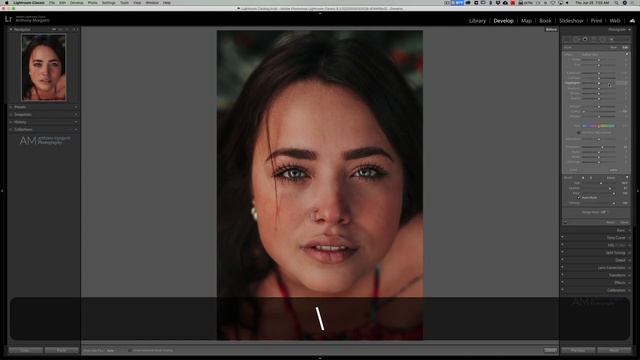This screenshot has width=640, height=360.
Task: Select the Spot Removal tool
Action: [x=576, y=39]
